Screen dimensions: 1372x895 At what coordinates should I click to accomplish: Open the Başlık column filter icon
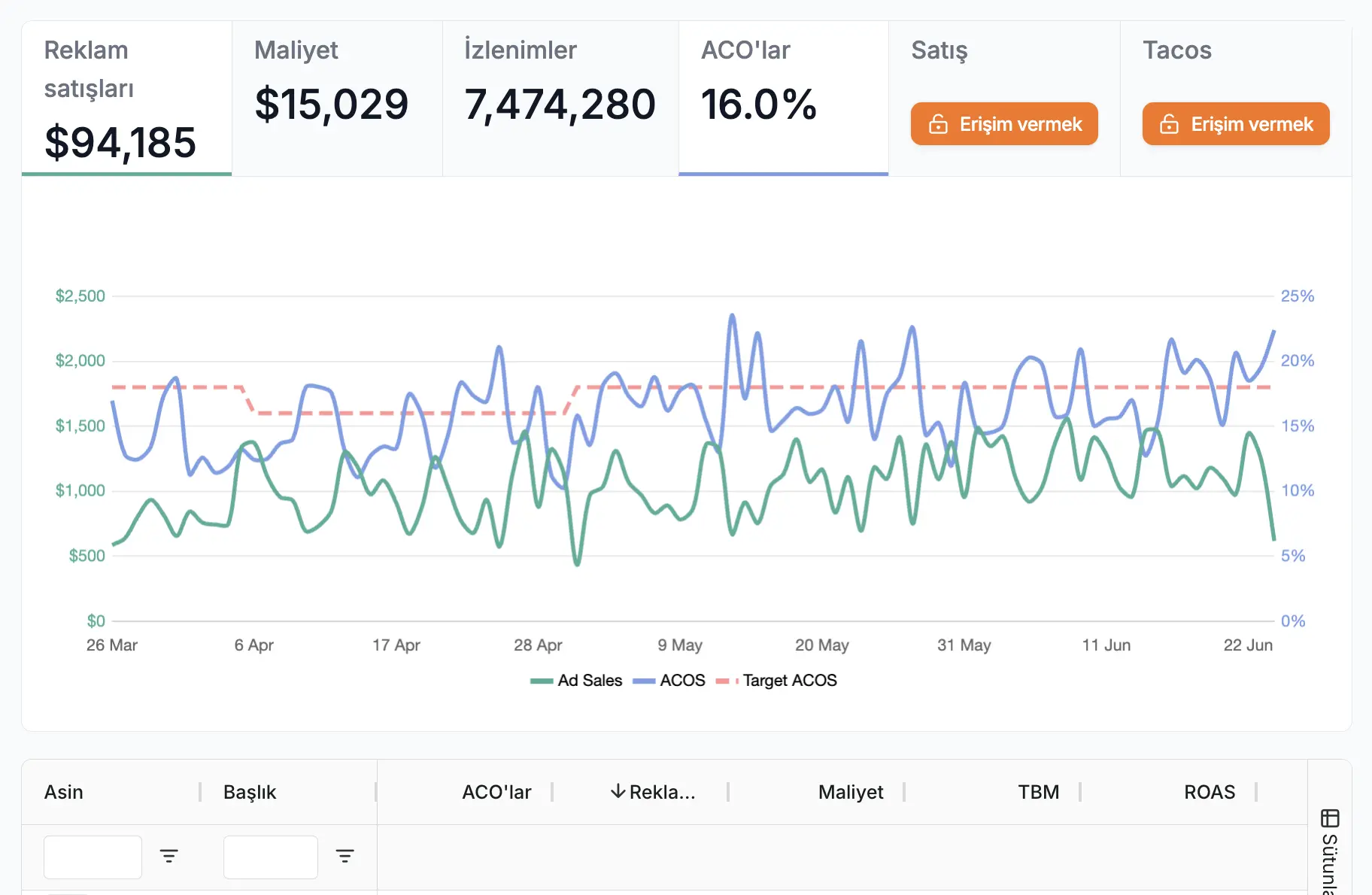(345, 855)
